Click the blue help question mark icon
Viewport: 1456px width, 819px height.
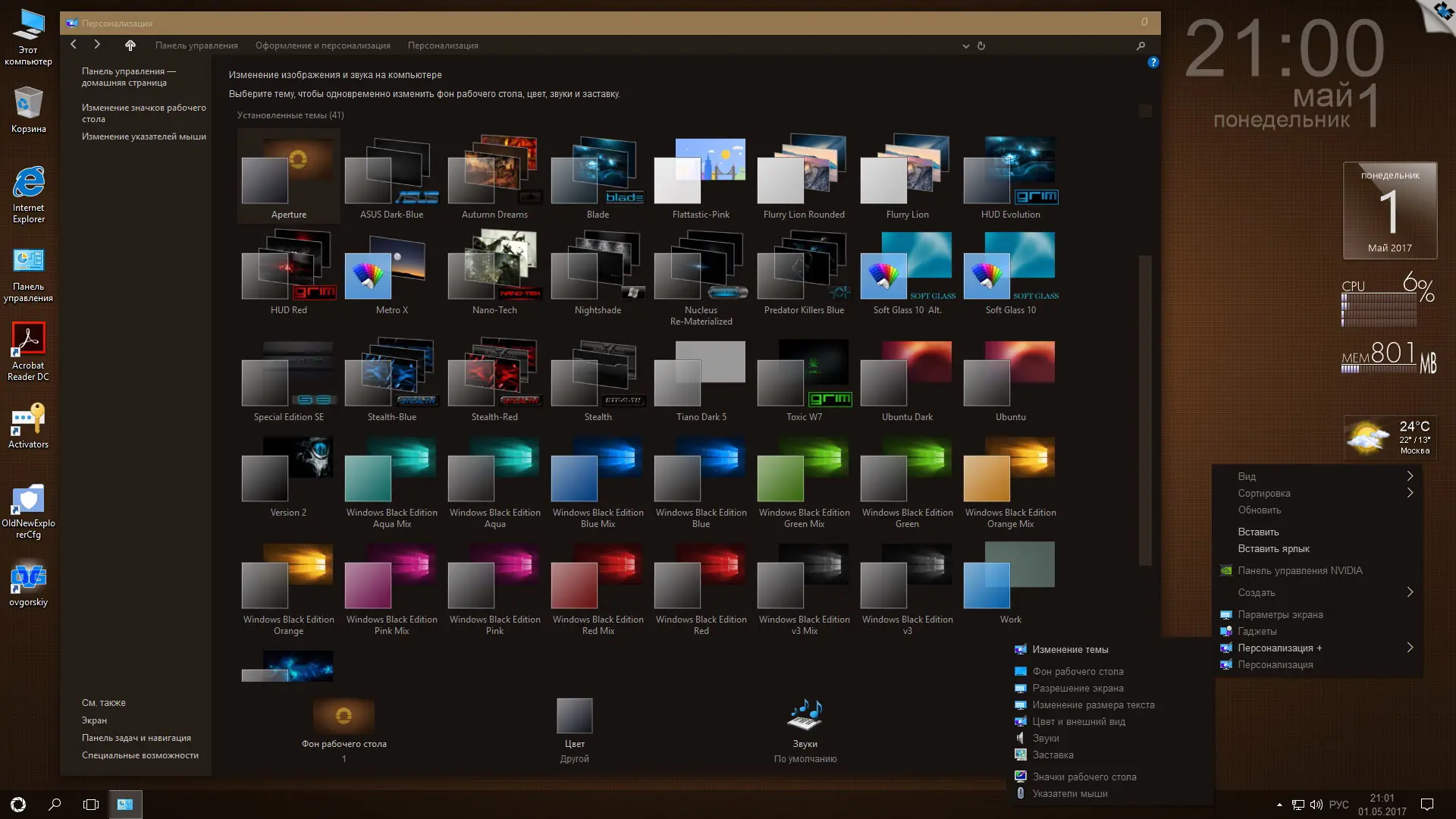tap(1153, 62)
